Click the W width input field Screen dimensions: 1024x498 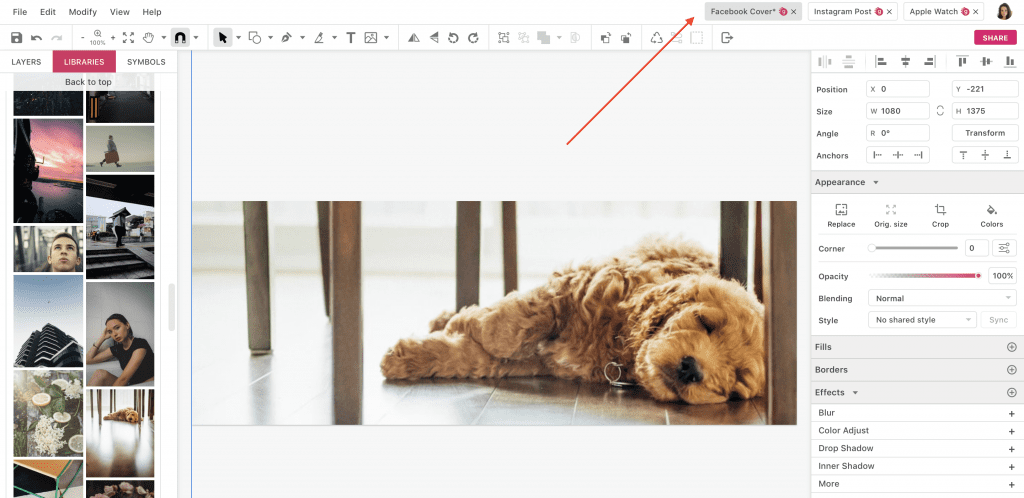click(897, 111)
